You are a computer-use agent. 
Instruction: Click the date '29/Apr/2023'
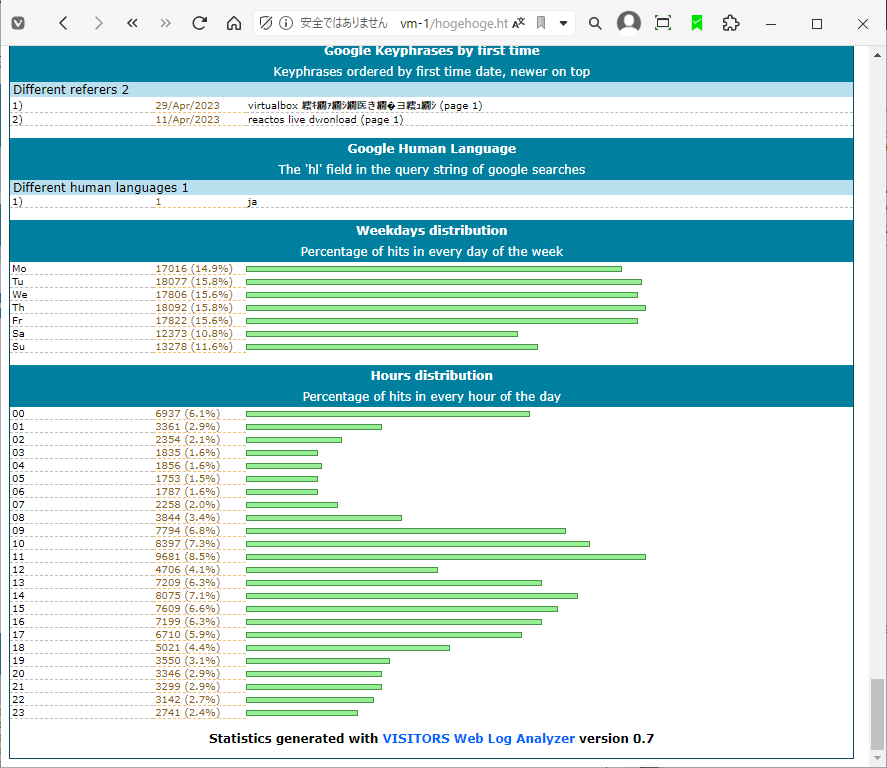coord(187,106)
